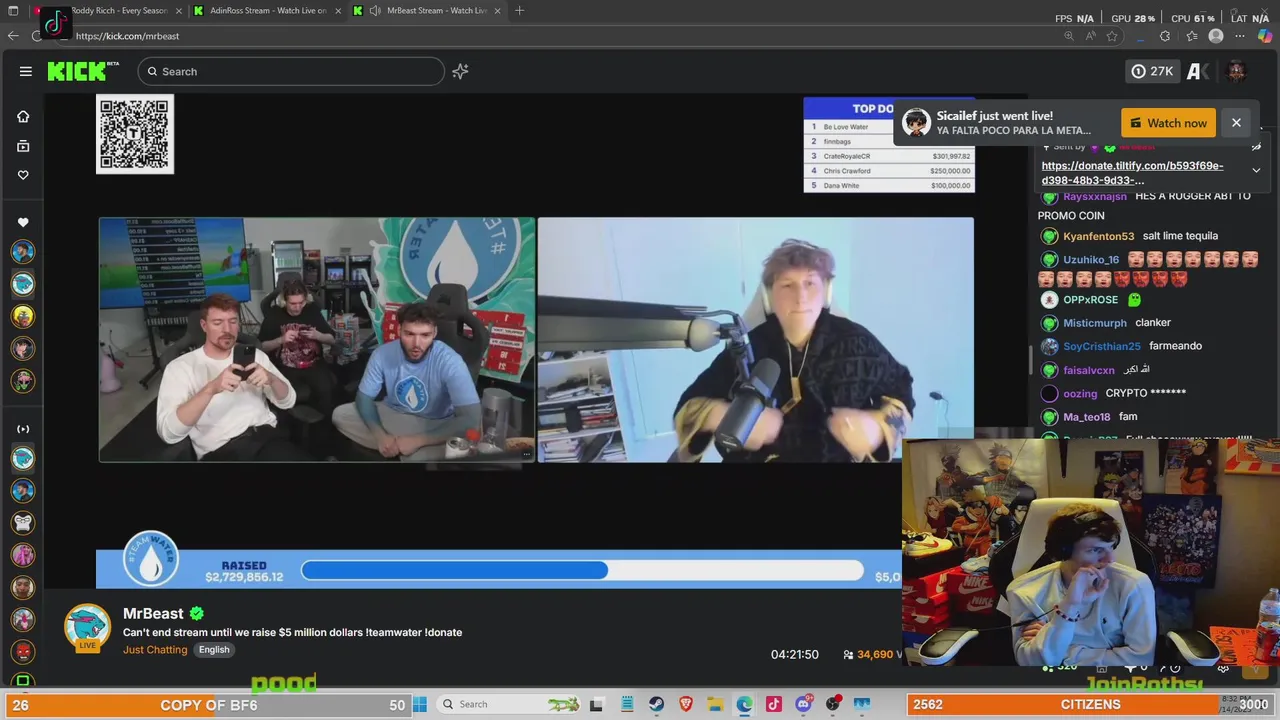Viewport: 1280px width, 720px height.
Task: Mute the MrBeast tab via speaker icon
Action: click(x=375, y=10)
